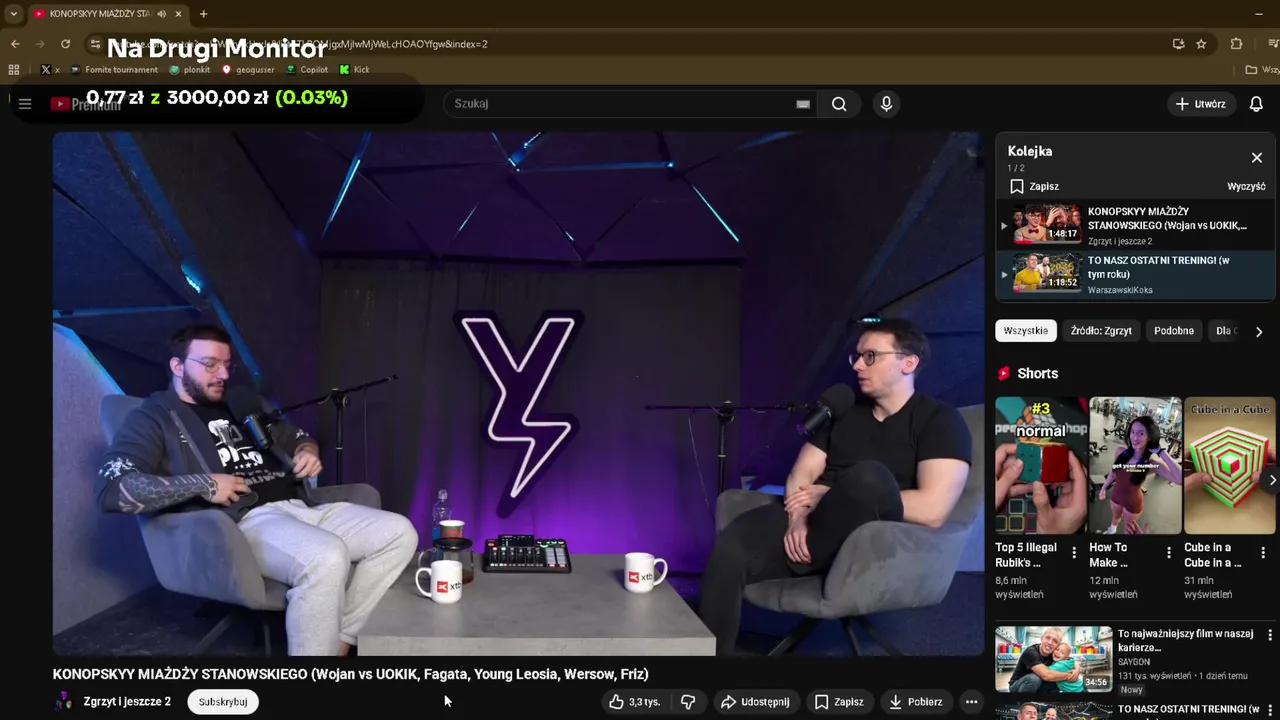Screen dimensions: 1280x720
Task: Play the KONOPSKYY MIAŻDŻY queue item
Action: point(1135,225)
